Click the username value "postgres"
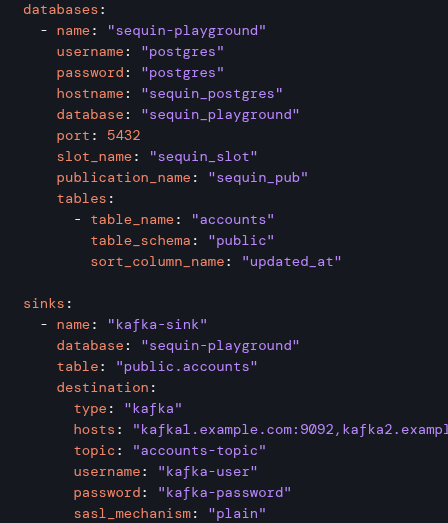448x523 pixels. coord(182,52)
